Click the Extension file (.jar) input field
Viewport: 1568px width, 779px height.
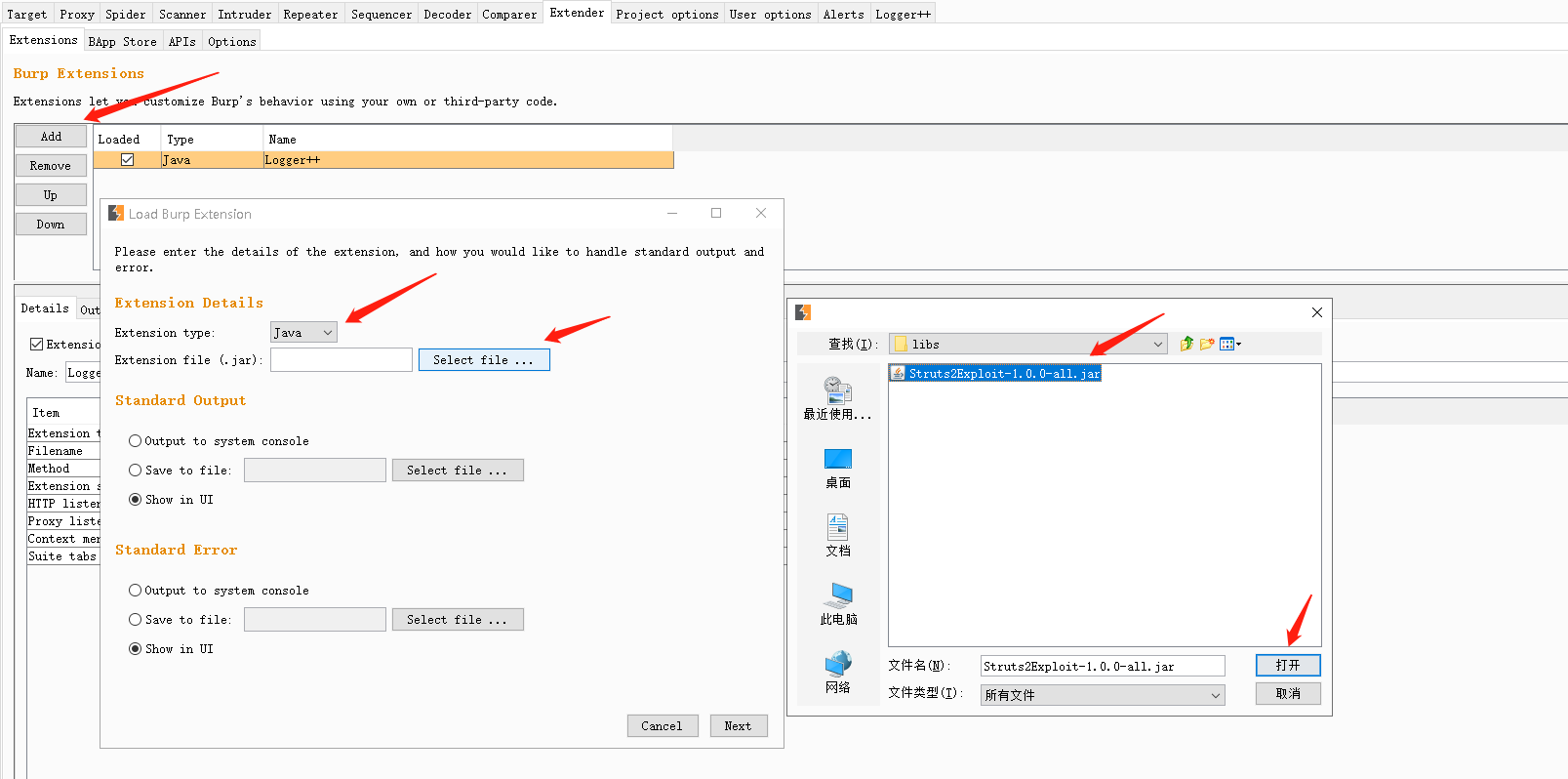342,359
